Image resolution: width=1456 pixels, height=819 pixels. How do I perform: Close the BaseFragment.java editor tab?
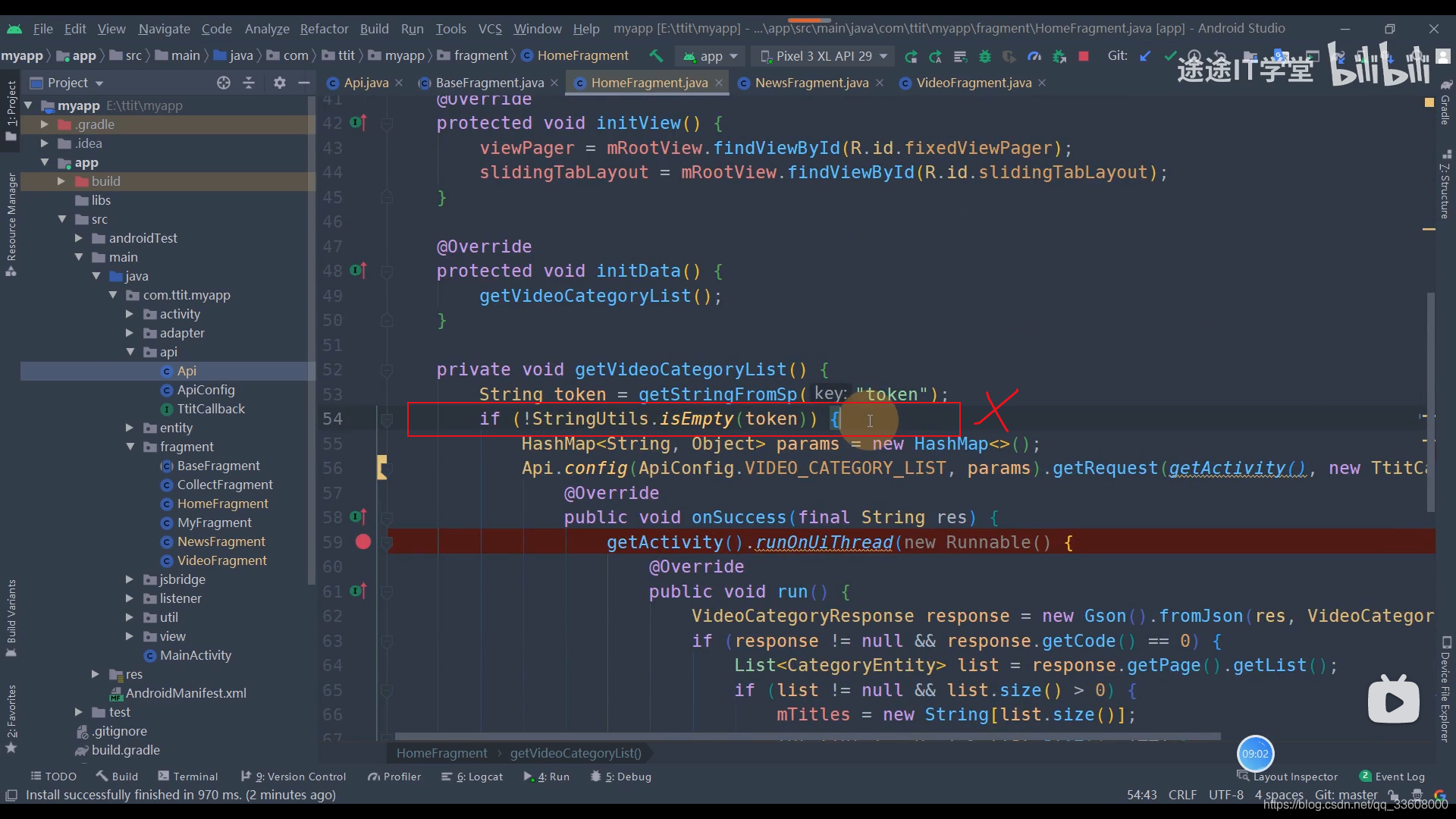554,83
